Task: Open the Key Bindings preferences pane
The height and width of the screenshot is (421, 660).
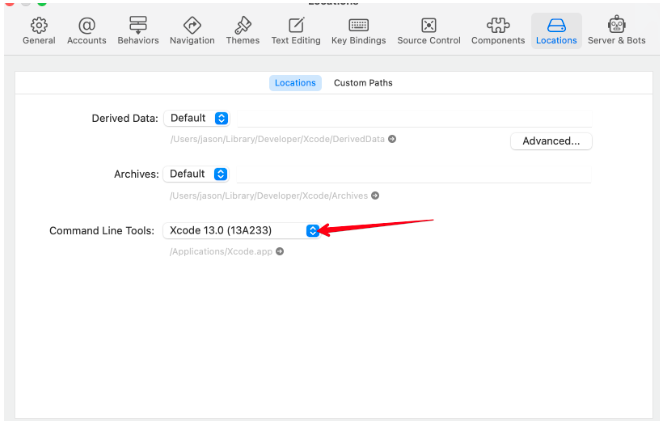Action: pyautogui.click(x=359, y=31)
